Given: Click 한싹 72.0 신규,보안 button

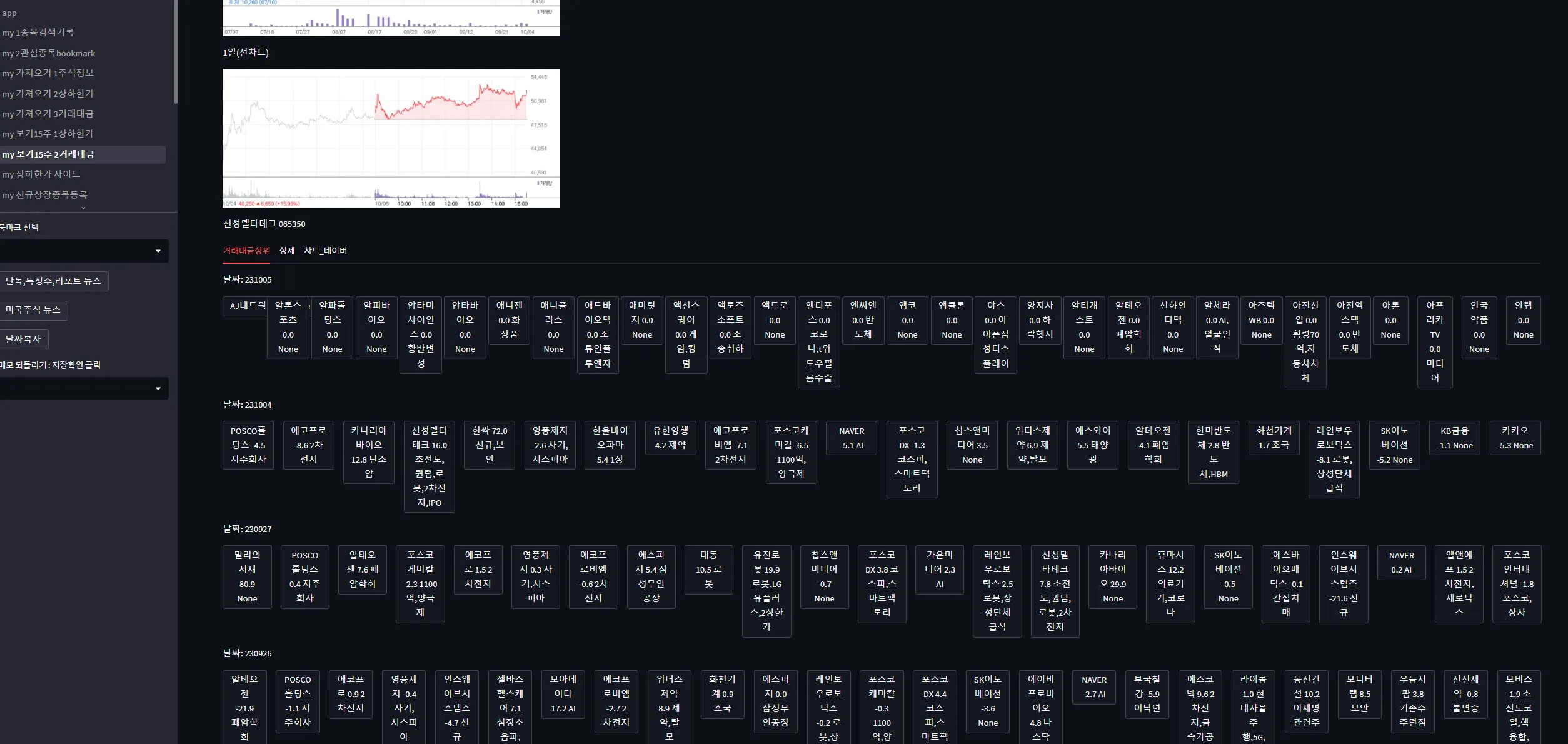Looking at the screenshot, I should 490,445.
